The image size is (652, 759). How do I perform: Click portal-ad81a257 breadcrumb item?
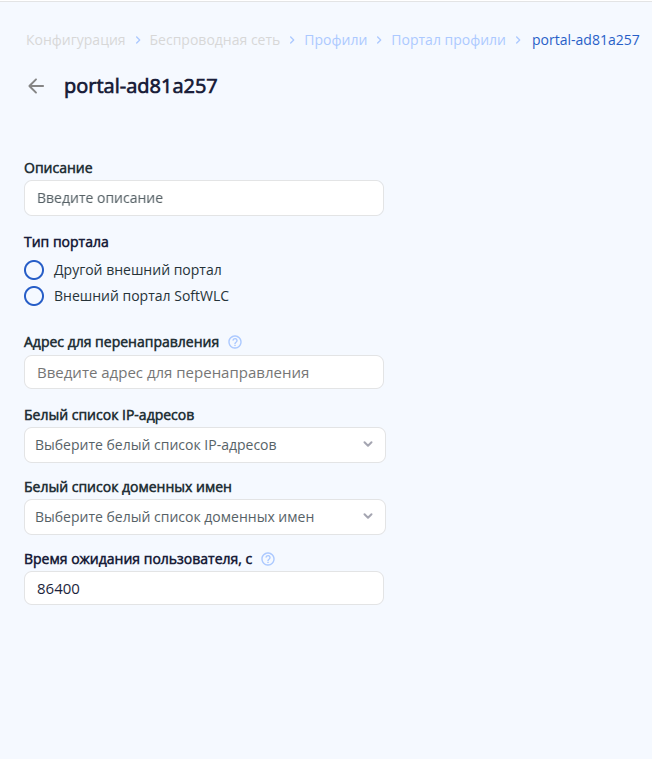click(586, 40)
